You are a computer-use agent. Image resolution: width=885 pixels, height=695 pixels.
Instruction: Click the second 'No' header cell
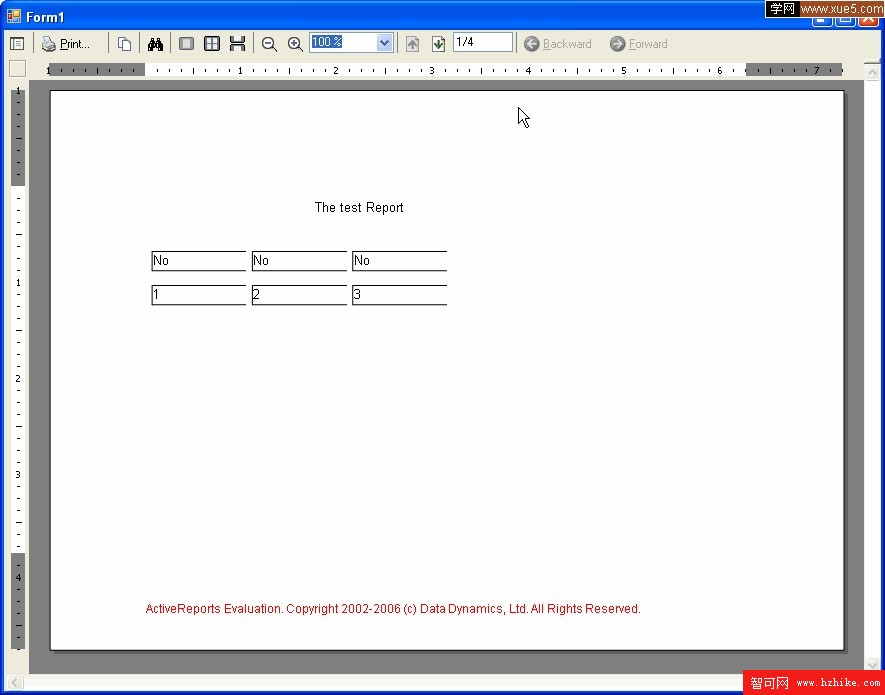[299, 261]
